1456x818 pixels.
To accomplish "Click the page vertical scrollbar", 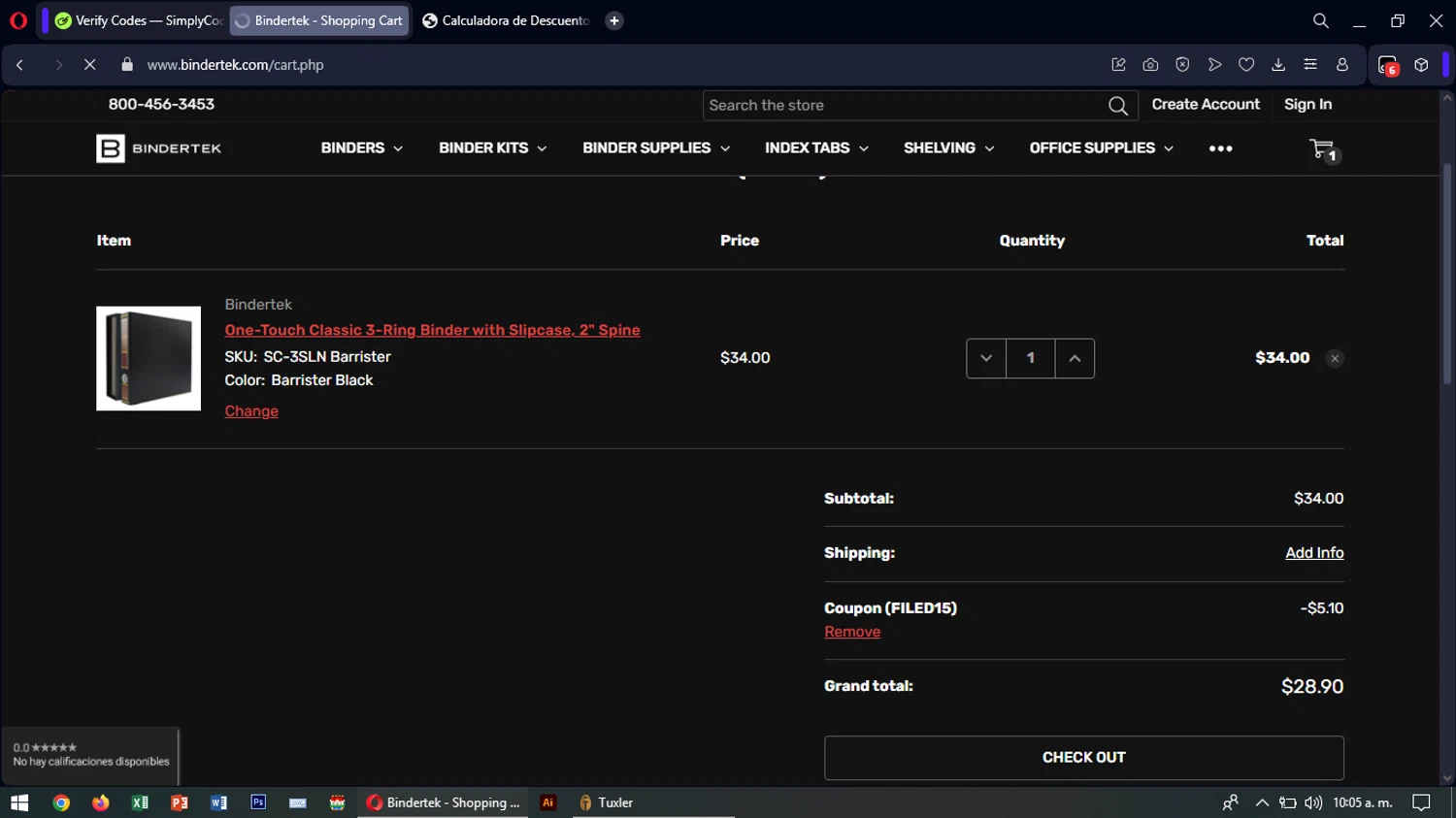I will [x=1447, y=272].
